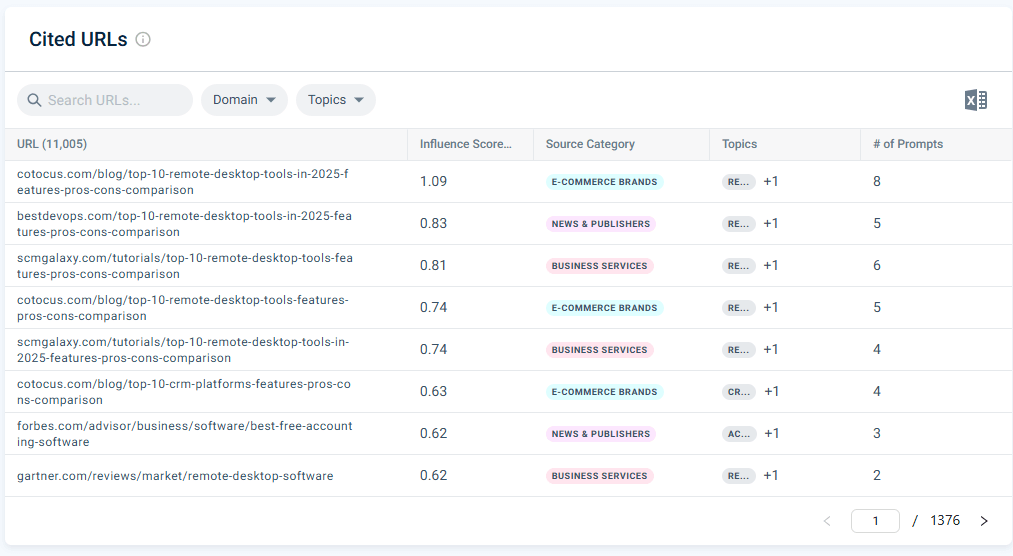Viewport: 1013px width, 556px height.
Task: Open the Topics filter dropdown
Action: pyautogui.click(x=336, y=100)
